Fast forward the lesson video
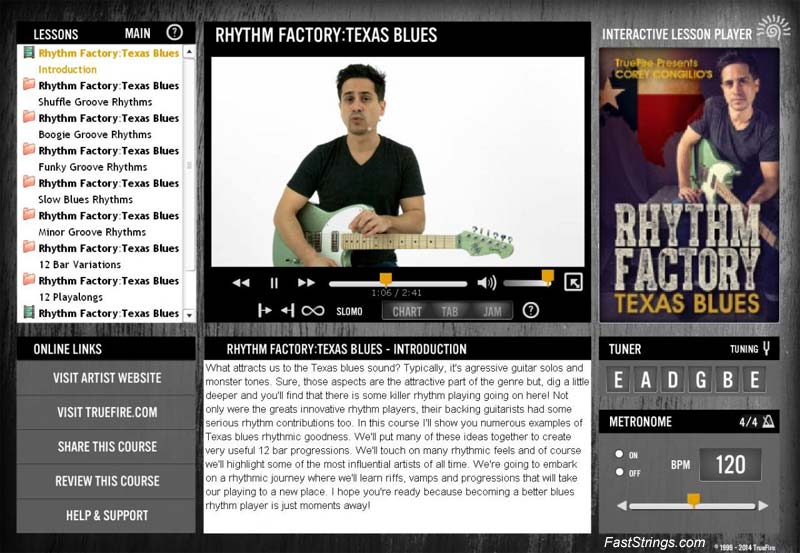Screen dimensions: 800x553 click(306, 283)
